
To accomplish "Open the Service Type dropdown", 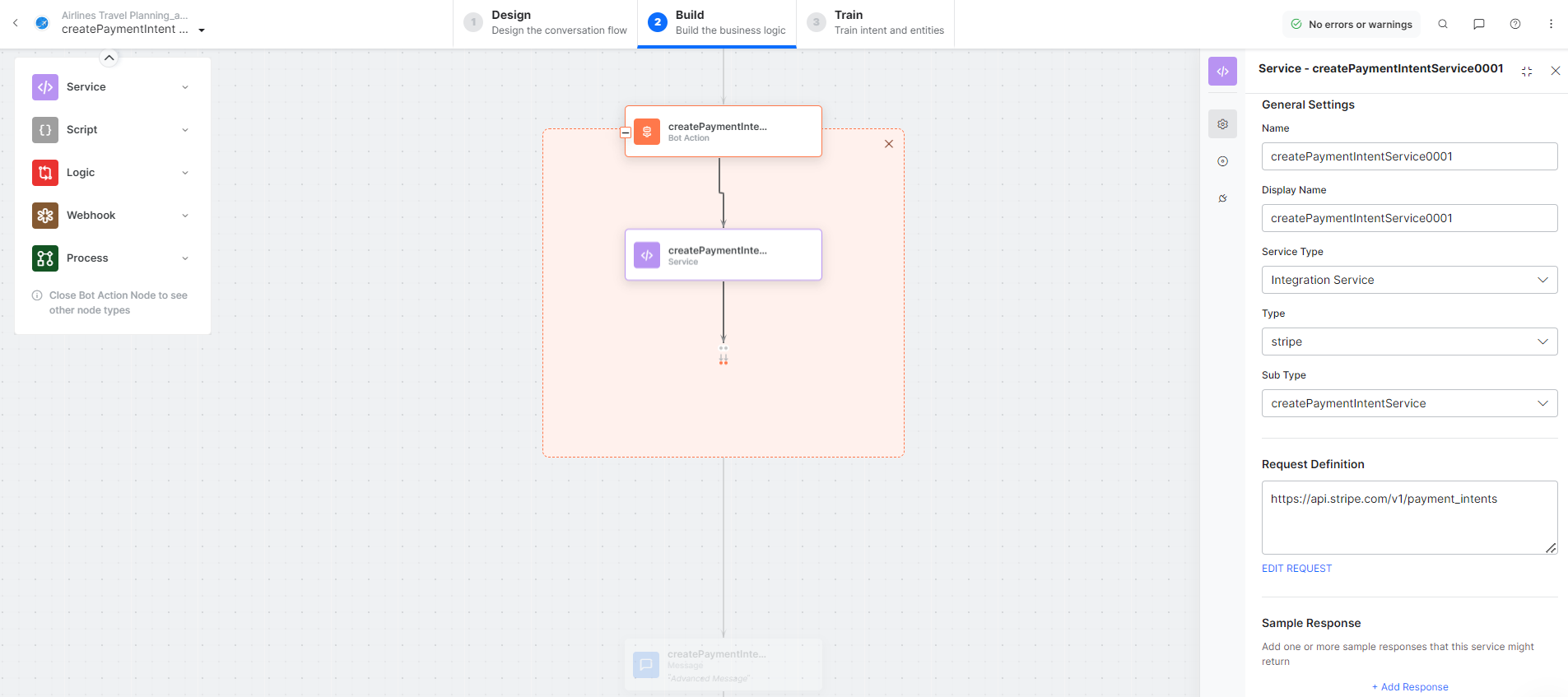I will click(x=1408, y=280).
